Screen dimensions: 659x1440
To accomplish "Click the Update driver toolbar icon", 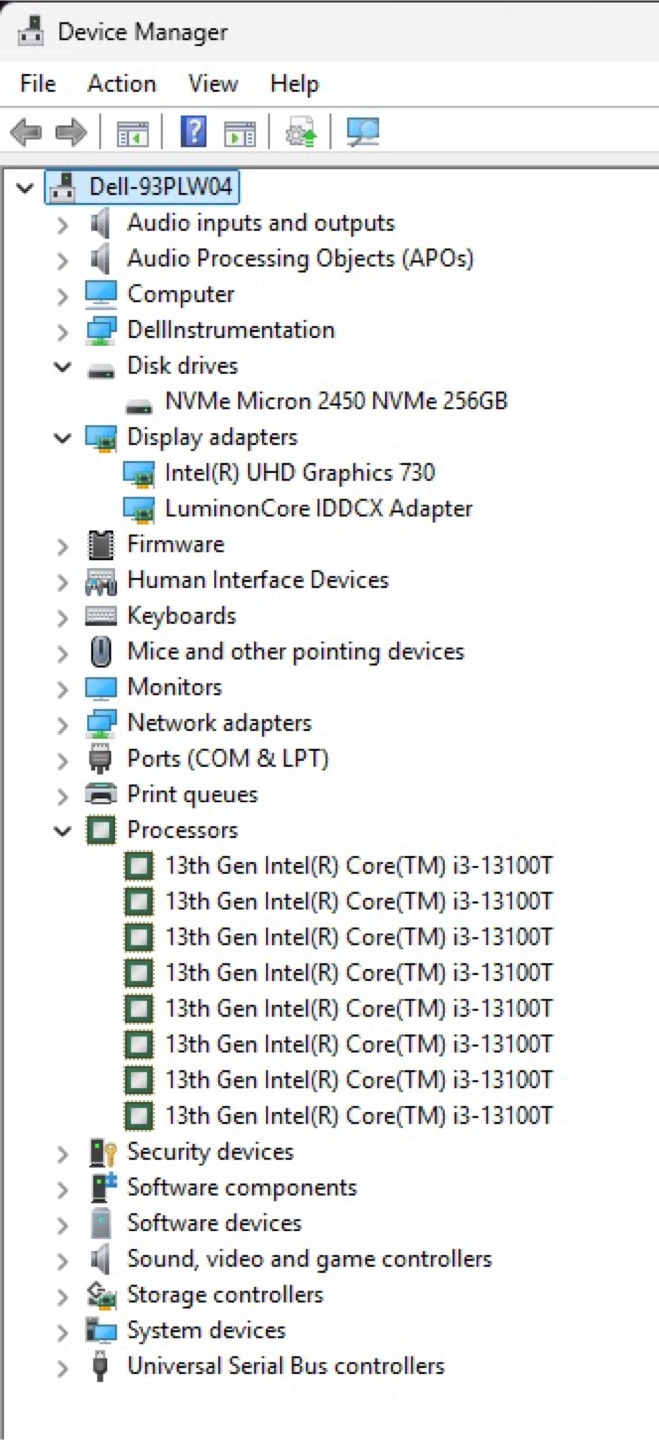I will [301, 132].
